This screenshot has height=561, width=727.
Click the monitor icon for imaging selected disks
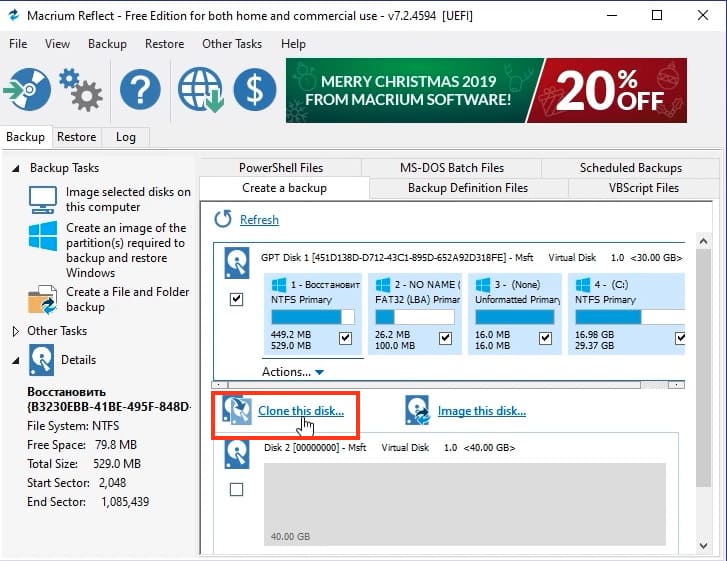(43, 199)
